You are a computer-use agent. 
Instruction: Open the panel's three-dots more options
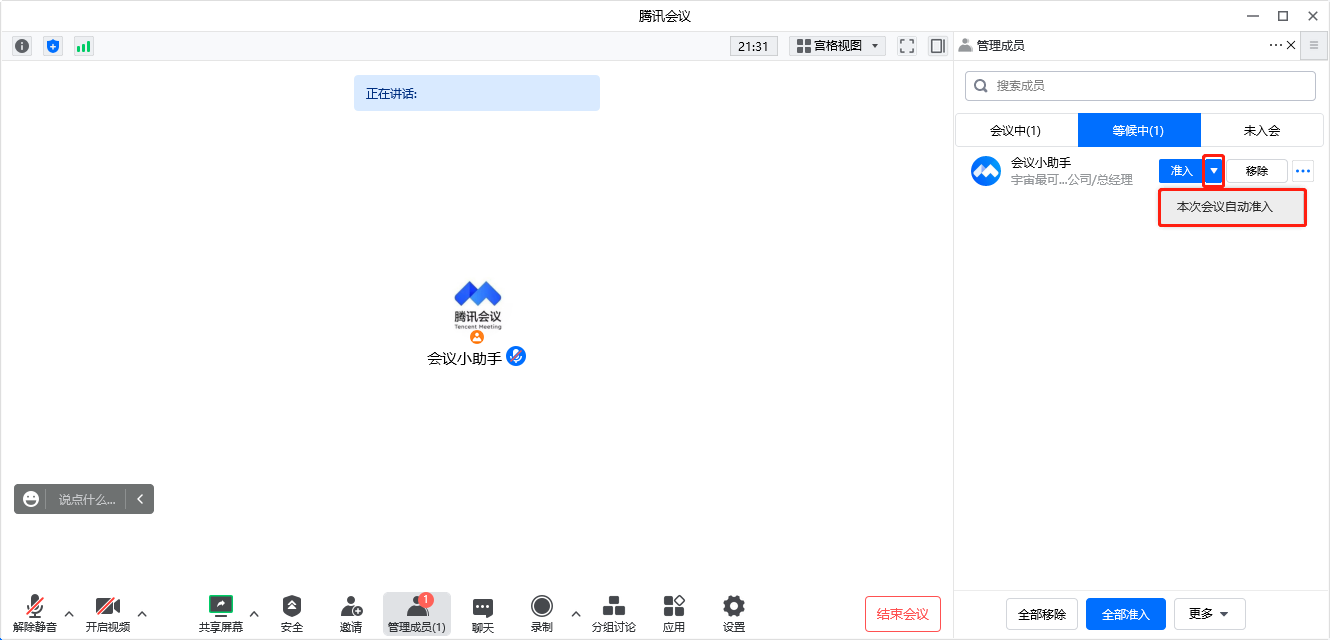(1275, 45)
